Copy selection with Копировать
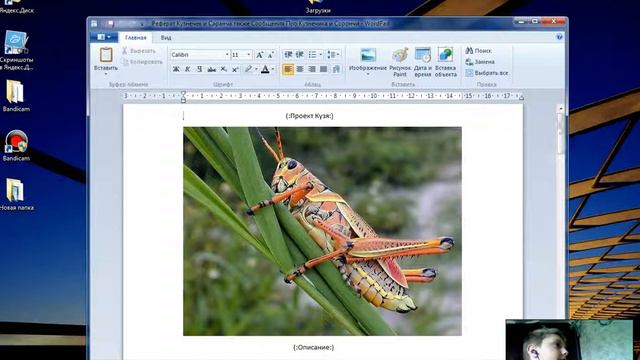 point(142,62)
